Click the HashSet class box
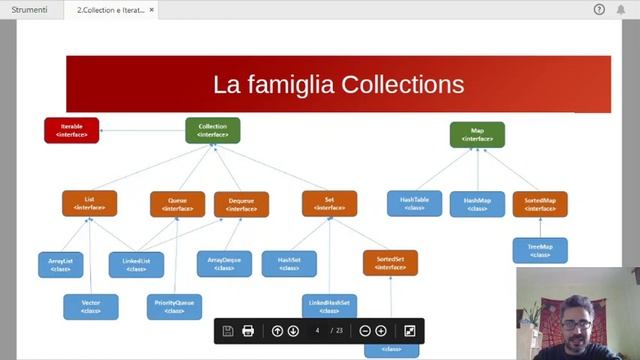The image size is (640, 360). [x=289, y=264]
